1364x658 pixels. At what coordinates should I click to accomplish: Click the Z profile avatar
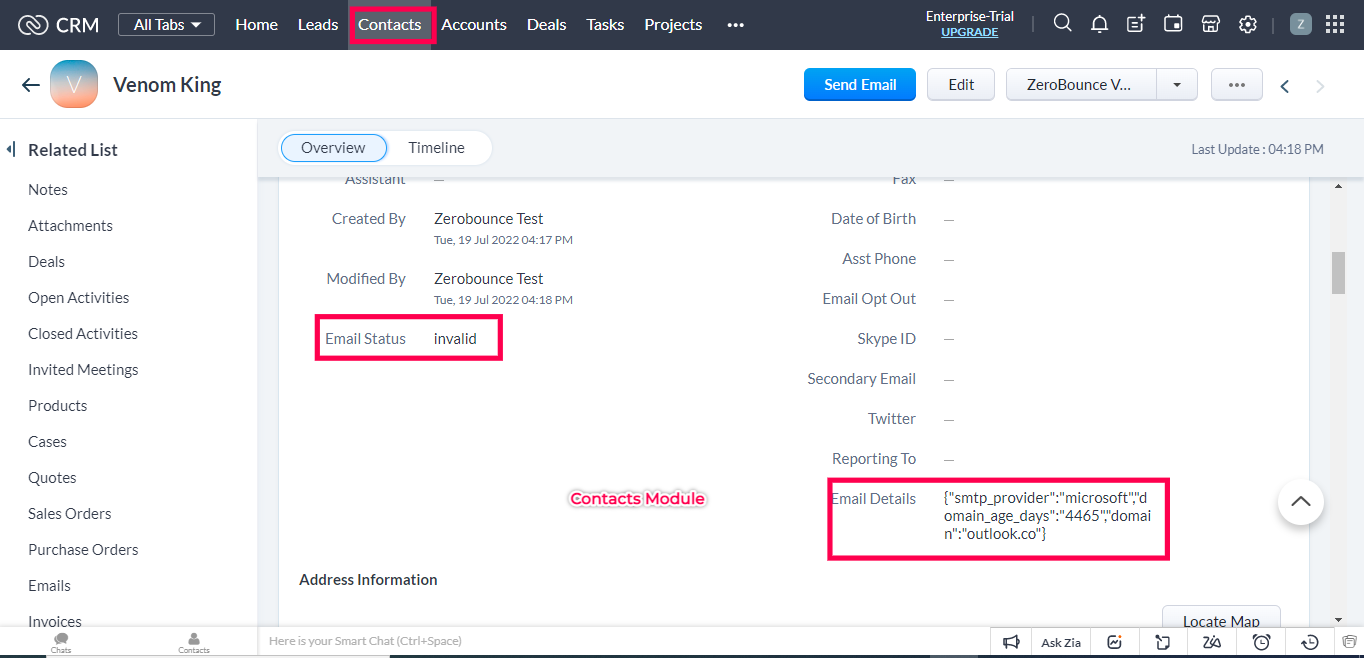point(1300,24)
